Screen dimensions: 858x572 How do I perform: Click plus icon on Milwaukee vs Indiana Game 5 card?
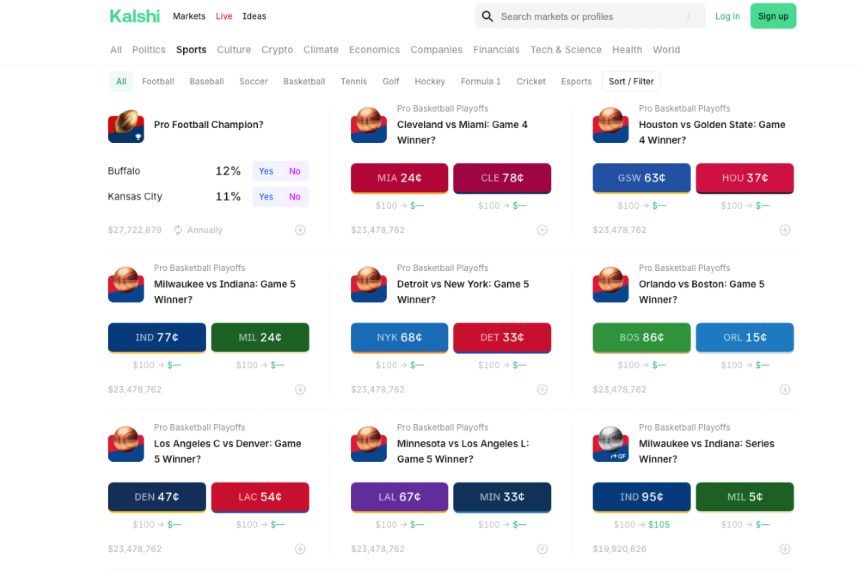[300, 389]
